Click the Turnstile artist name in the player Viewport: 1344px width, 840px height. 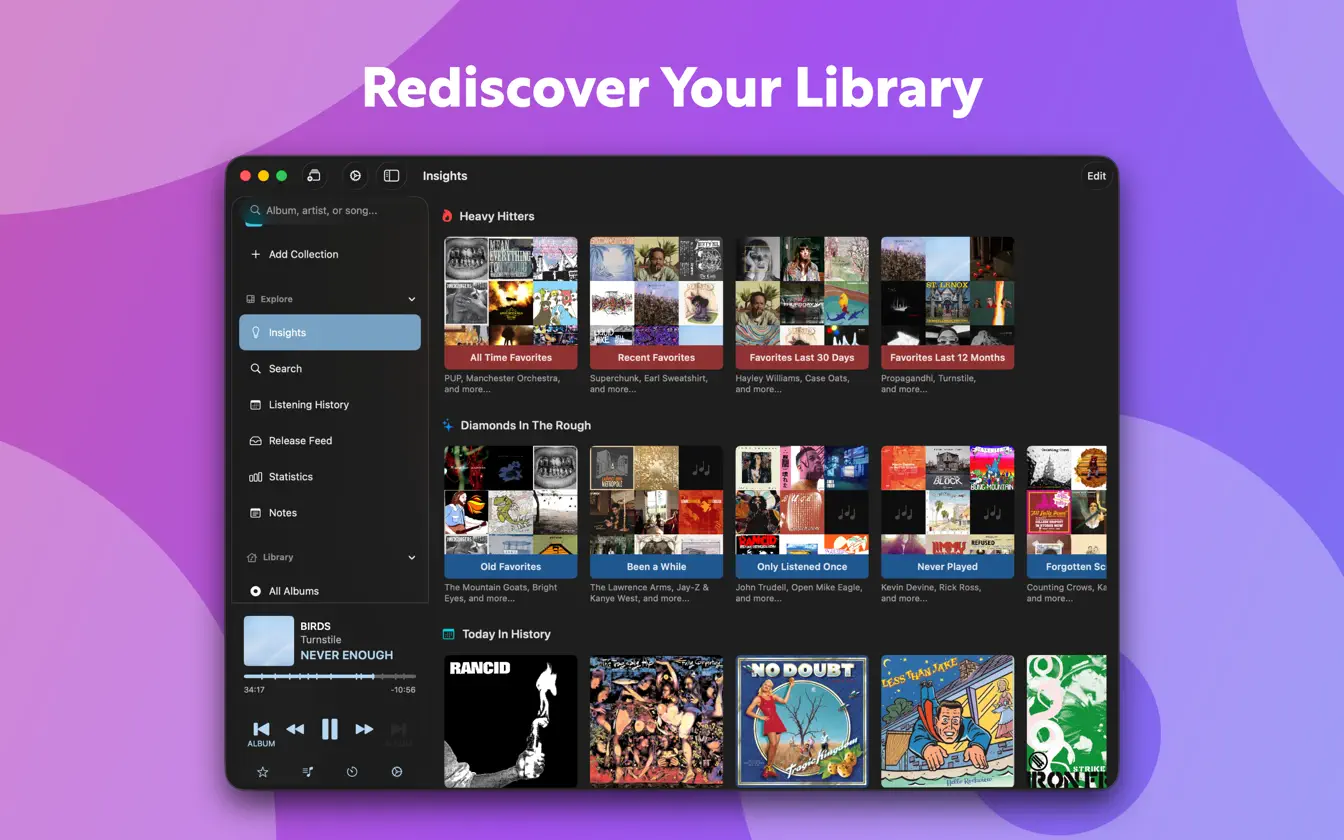321,640
